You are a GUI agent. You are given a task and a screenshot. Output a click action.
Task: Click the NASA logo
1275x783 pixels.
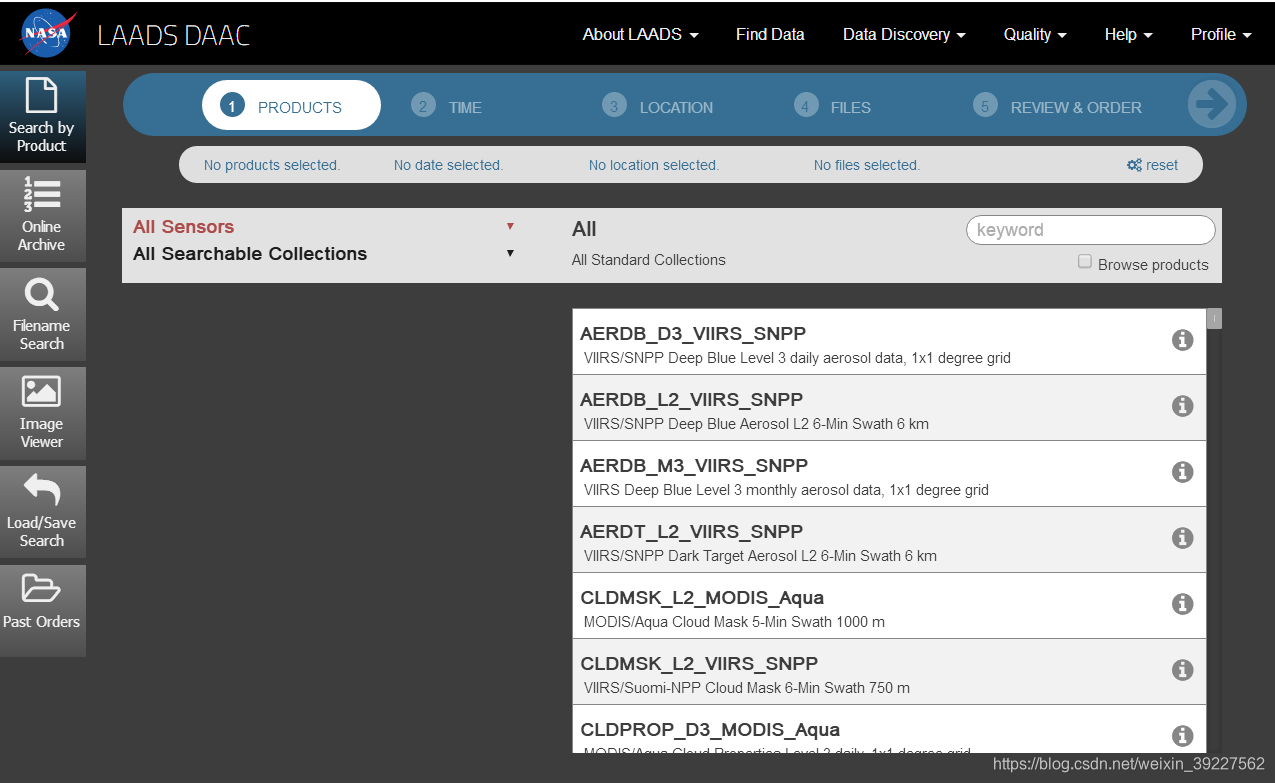[x=48, y=34]
